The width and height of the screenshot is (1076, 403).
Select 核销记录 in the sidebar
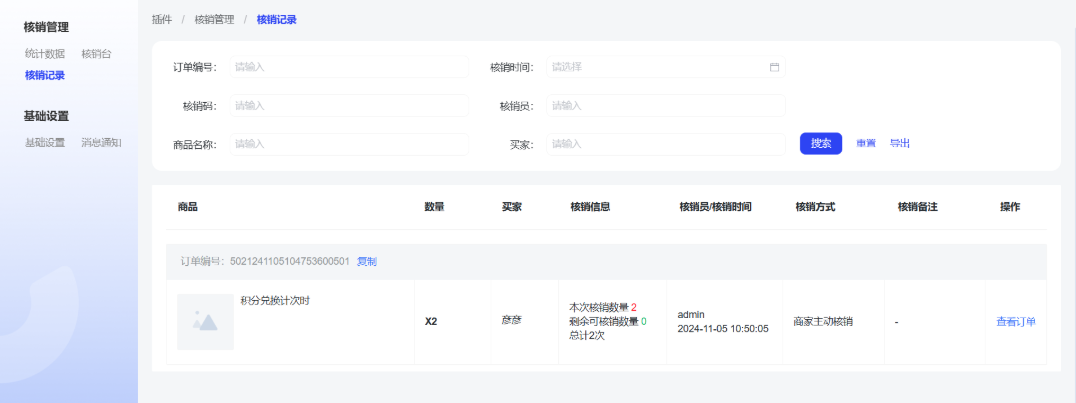tap(45, 75)
